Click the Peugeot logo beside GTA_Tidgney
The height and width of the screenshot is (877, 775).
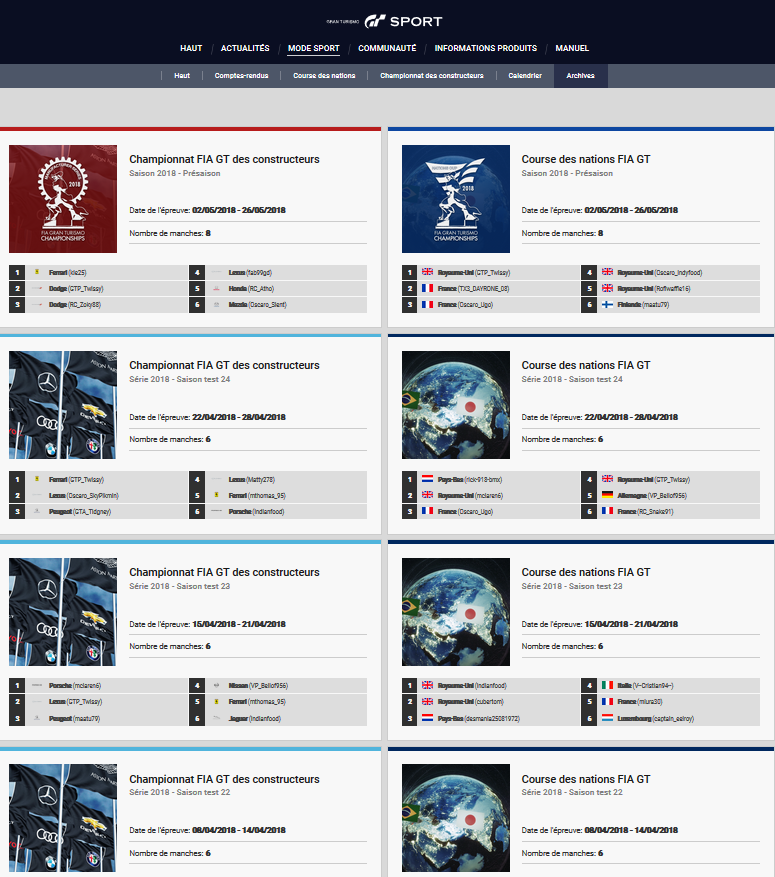tap(37, 511)
